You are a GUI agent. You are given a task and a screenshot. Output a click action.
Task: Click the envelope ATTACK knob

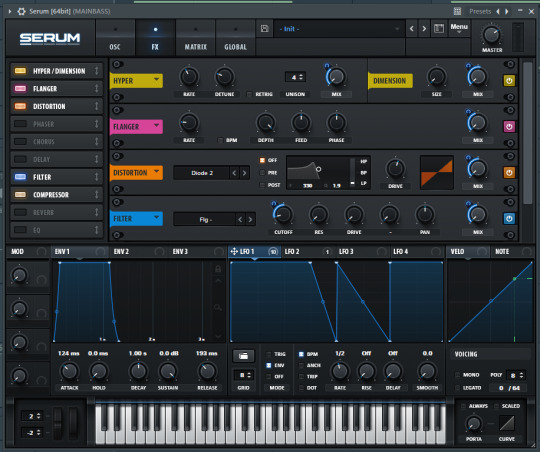(69, 371)
